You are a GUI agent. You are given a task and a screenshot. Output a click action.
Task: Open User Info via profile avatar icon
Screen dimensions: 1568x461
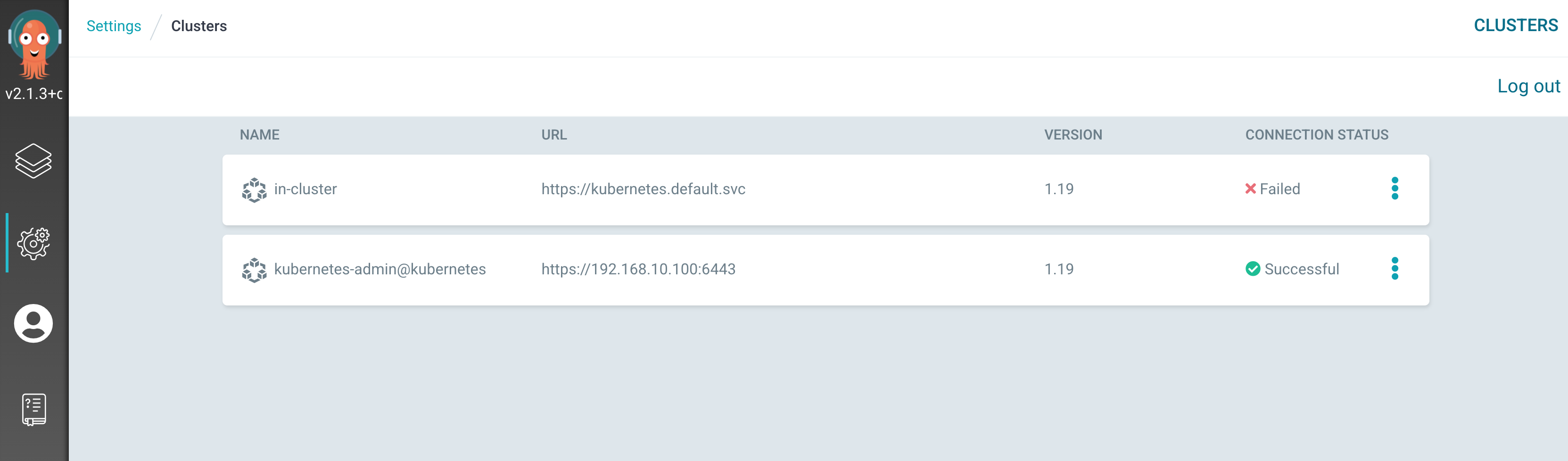click(33, 323)
